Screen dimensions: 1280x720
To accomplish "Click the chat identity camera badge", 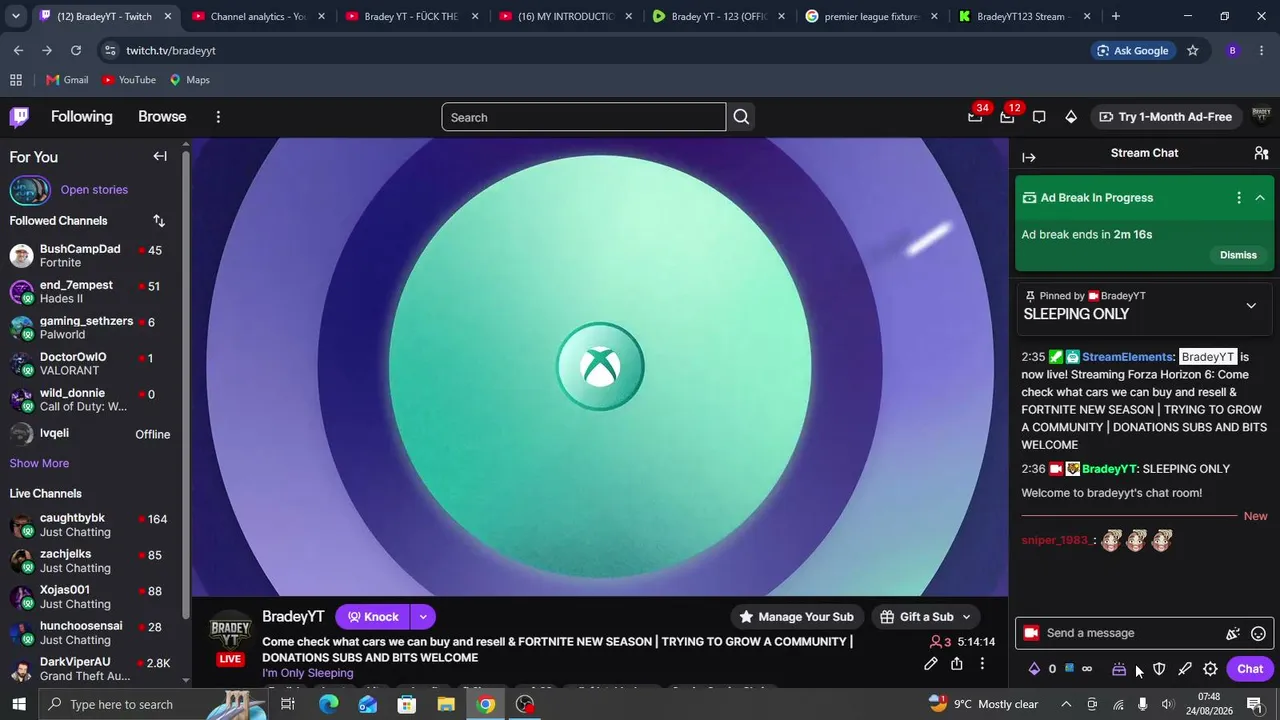I will point(1031,633).
